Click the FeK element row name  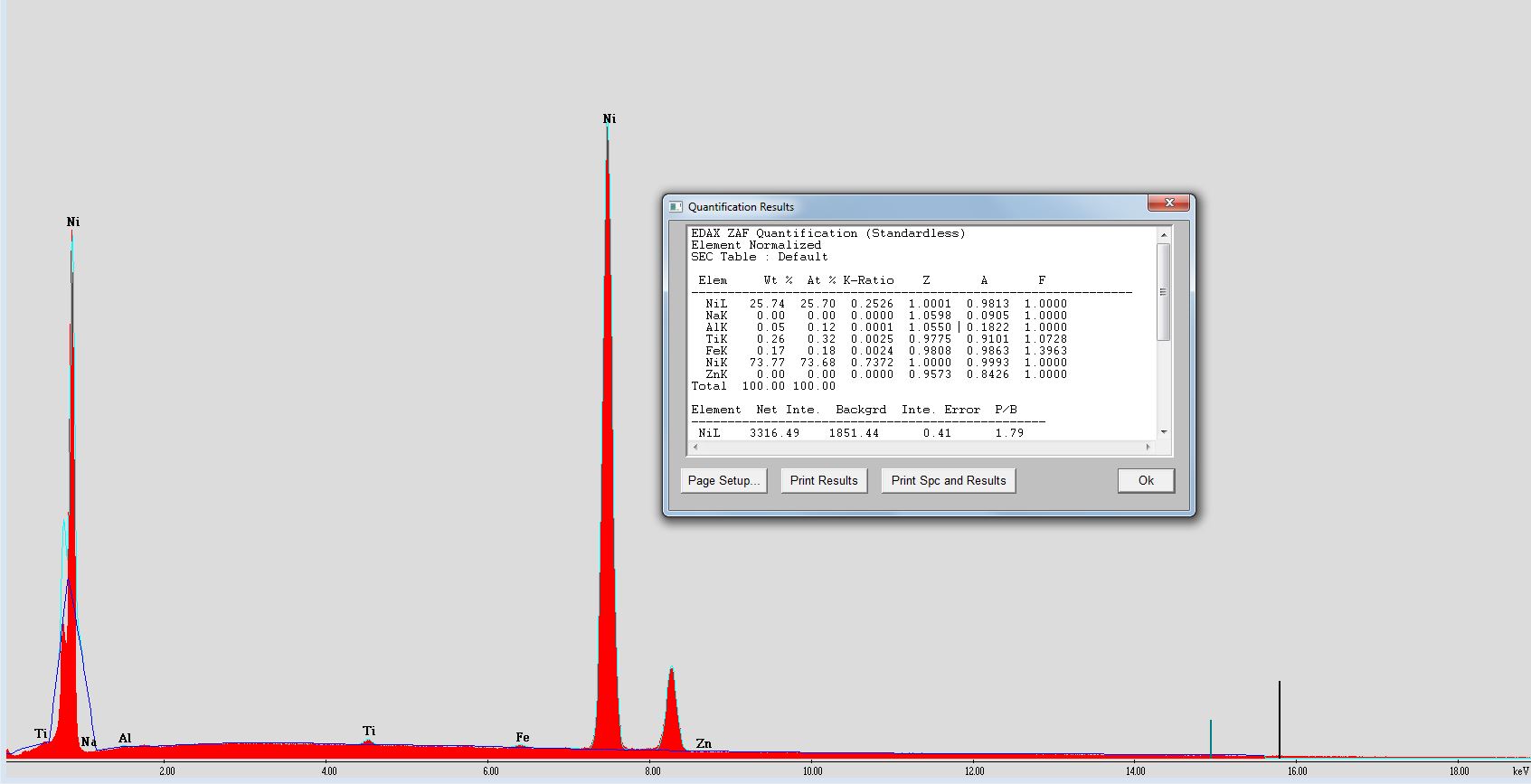(x=716, y=351)
